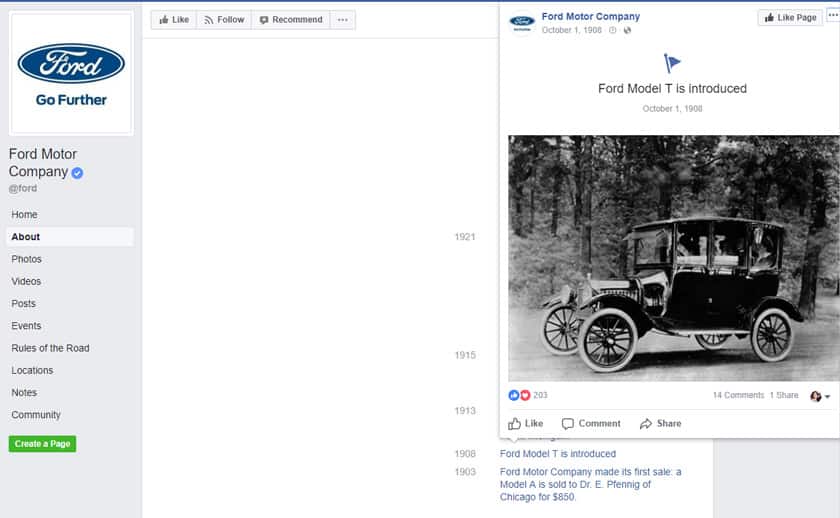Screen dimensions: 840x518
Task: Click the blue verified badge next to Company
Action: point(77,172)
